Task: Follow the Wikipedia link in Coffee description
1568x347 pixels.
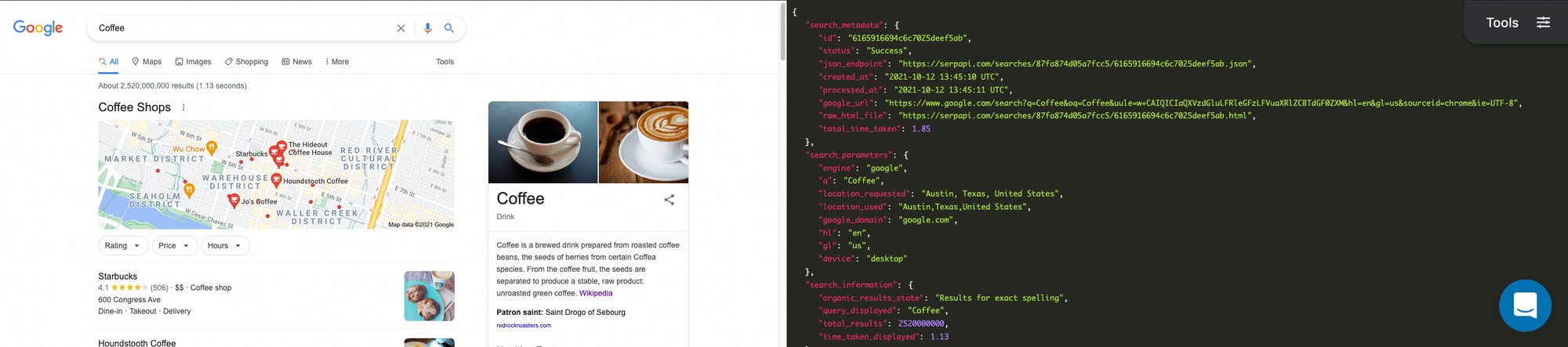Action: (x=596, y=293)
